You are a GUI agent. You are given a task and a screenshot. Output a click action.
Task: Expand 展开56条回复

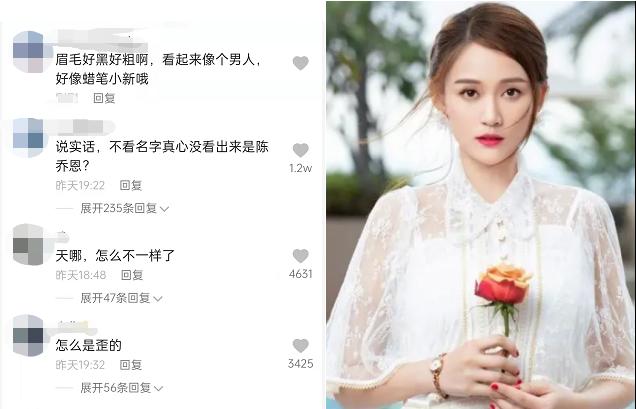122,388
